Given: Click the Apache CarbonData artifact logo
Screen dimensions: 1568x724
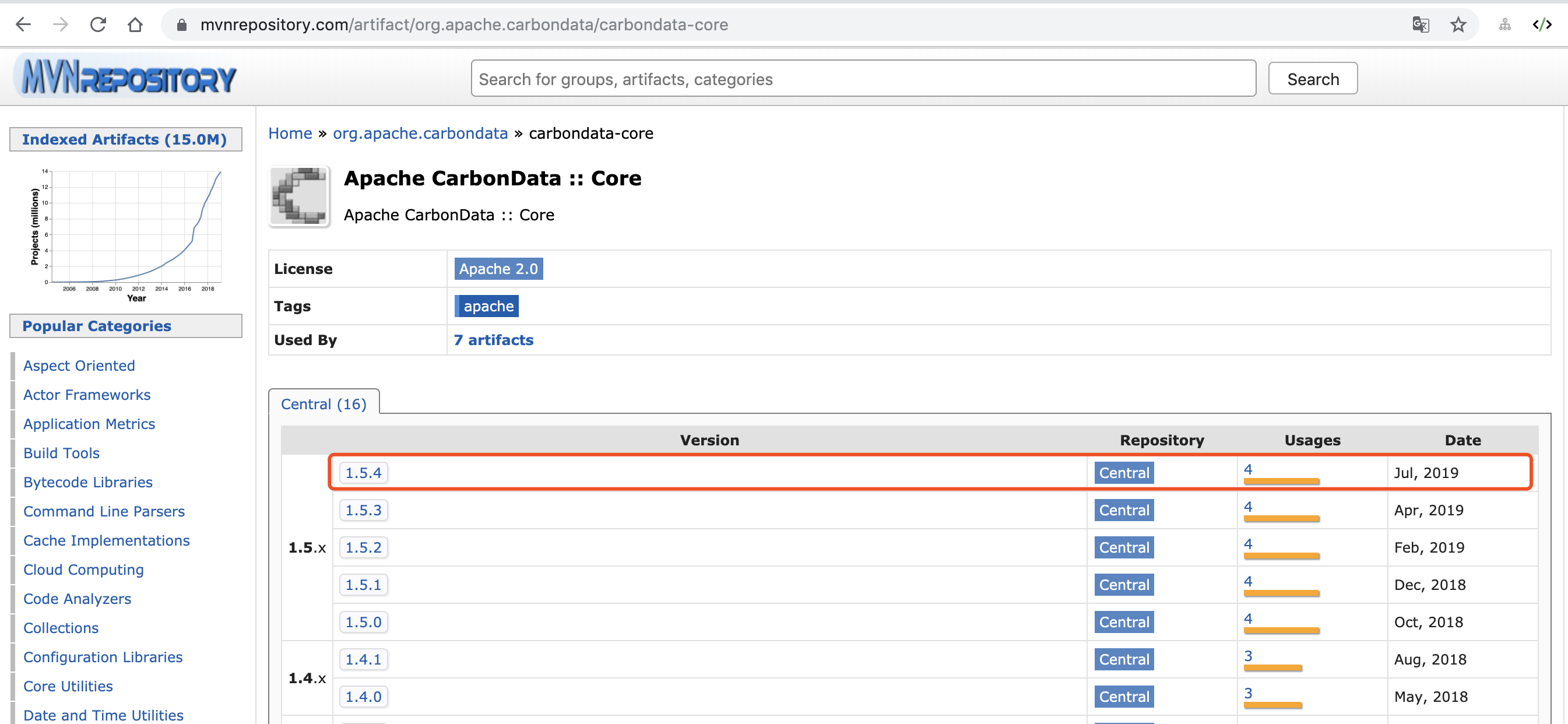Looking at the screenshot, I should (x=298, y=195).
